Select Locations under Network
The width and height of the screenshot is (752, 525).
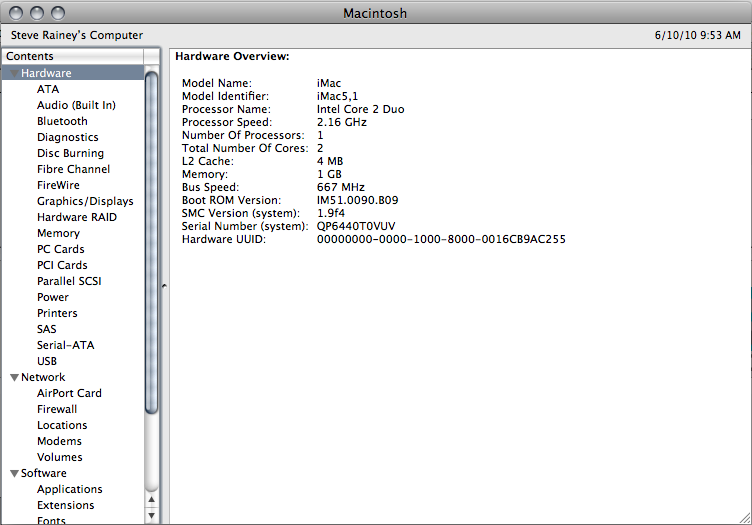coord(62,425)
